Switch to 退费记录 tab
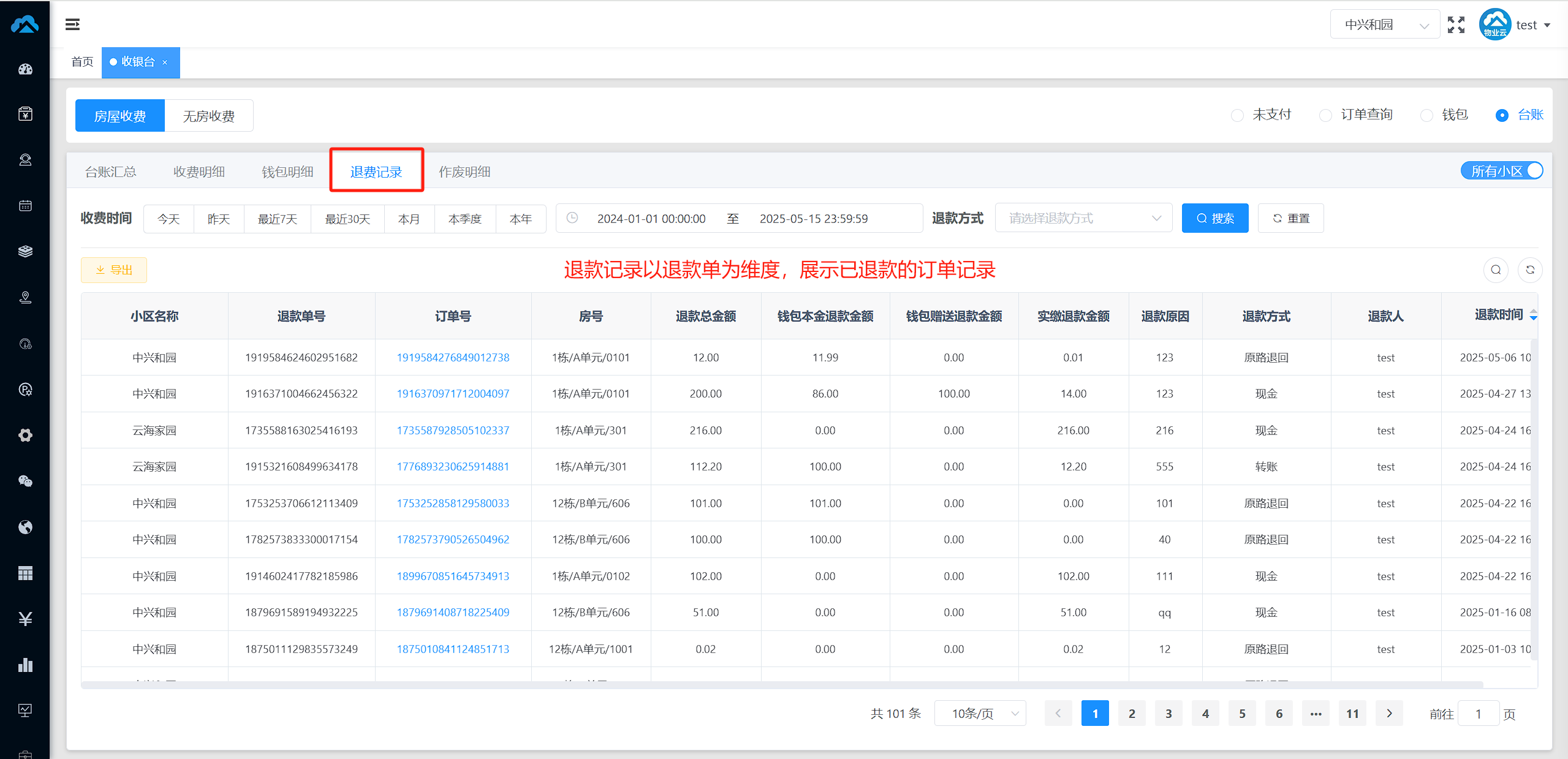The width and height of the screenshot is (1568, 759). [x=376, y=172]
